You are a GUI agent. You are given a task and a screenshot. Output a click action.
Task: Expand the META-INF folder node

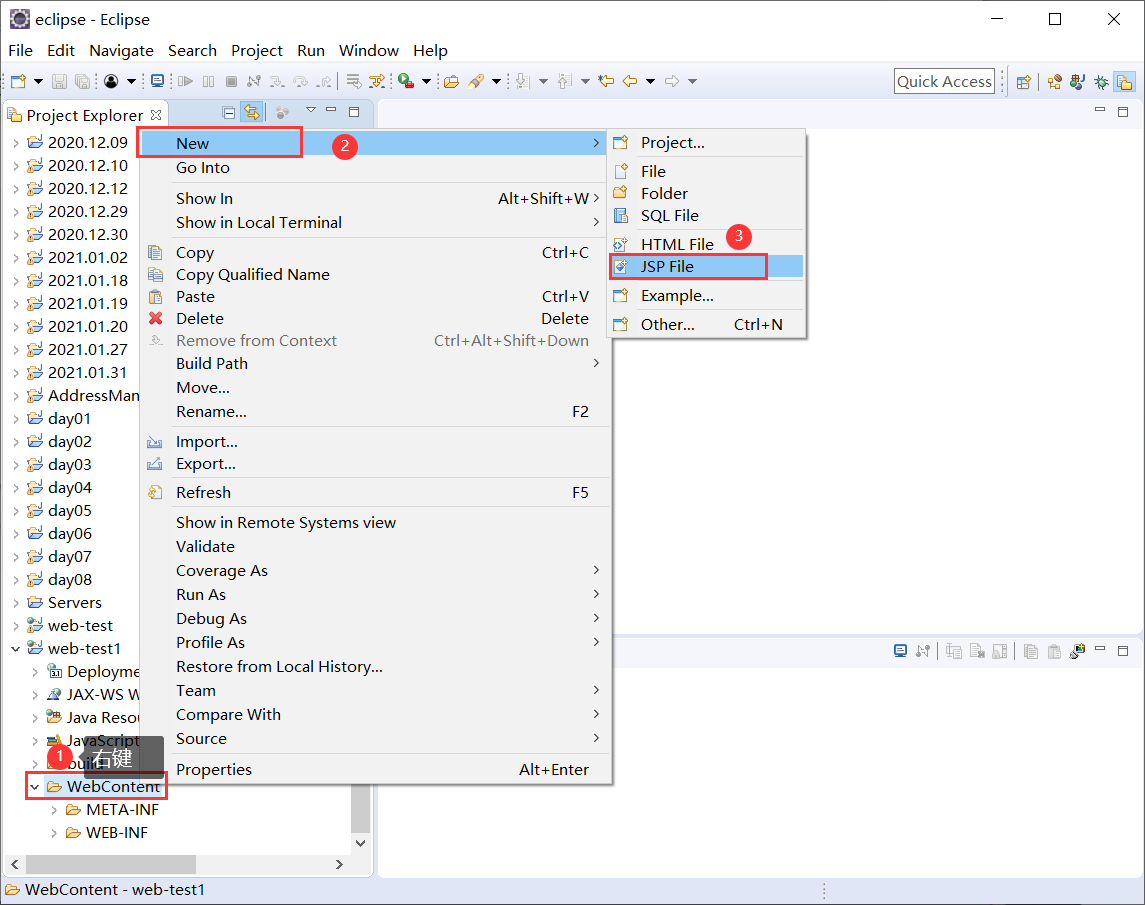(54, 810)
